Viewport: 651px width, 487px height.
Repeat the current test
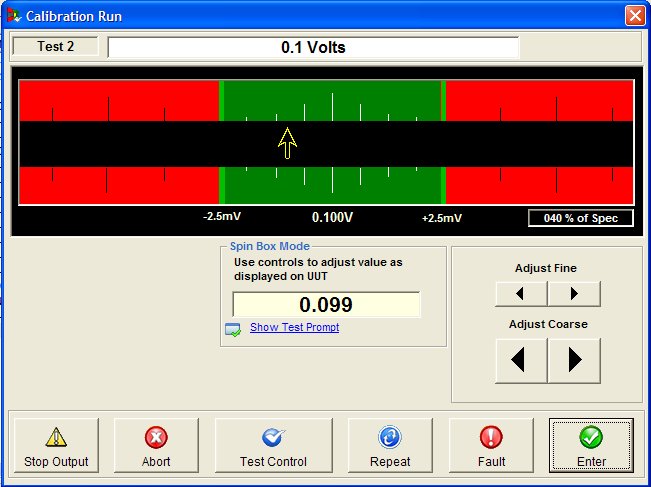[390, 446]
